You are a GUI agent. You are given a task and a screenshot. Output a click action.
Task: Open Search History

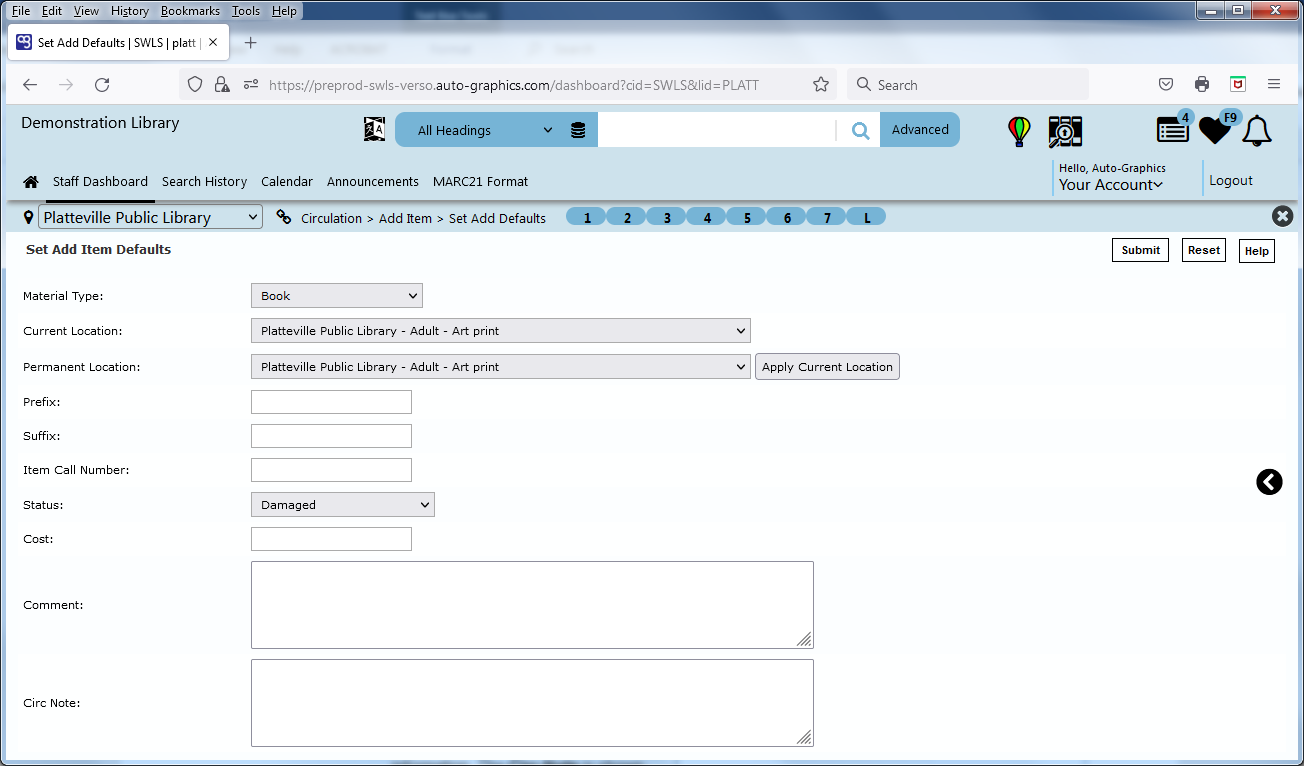[204, 182]
